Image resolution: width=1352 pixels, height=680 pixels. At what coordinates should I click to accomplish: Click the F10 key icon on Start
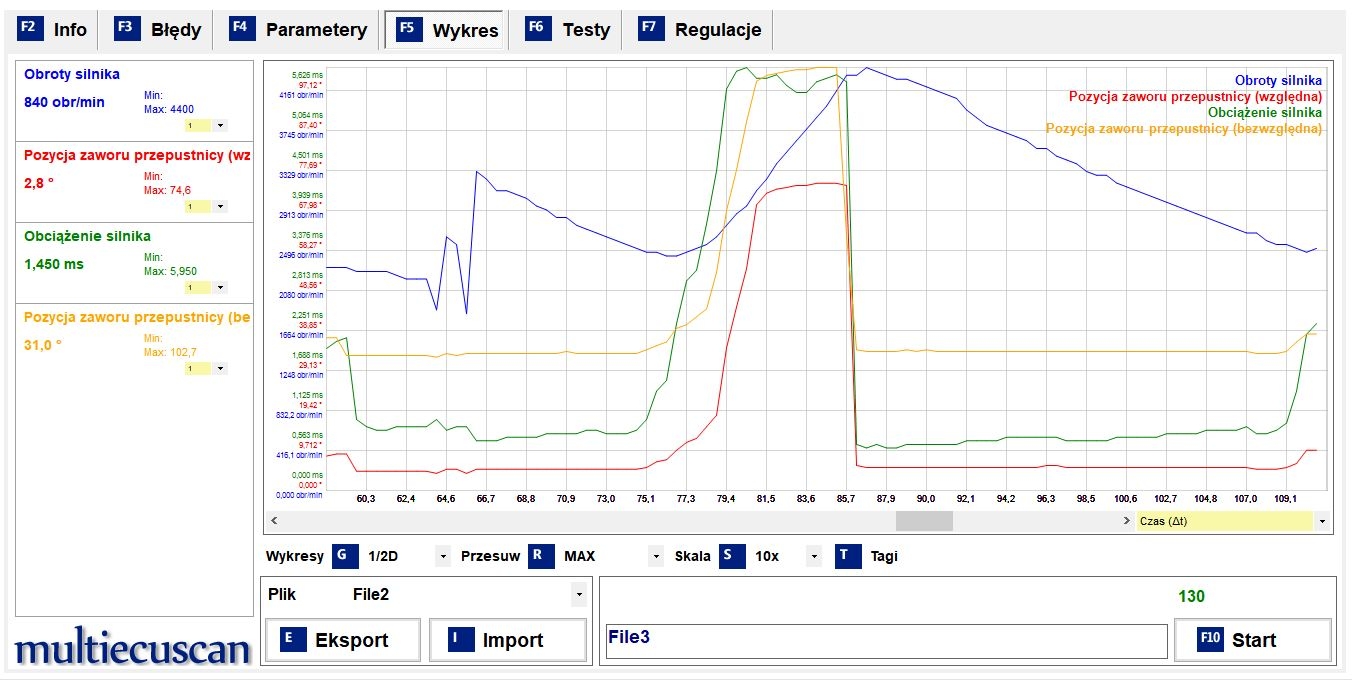pos(1210,639)
